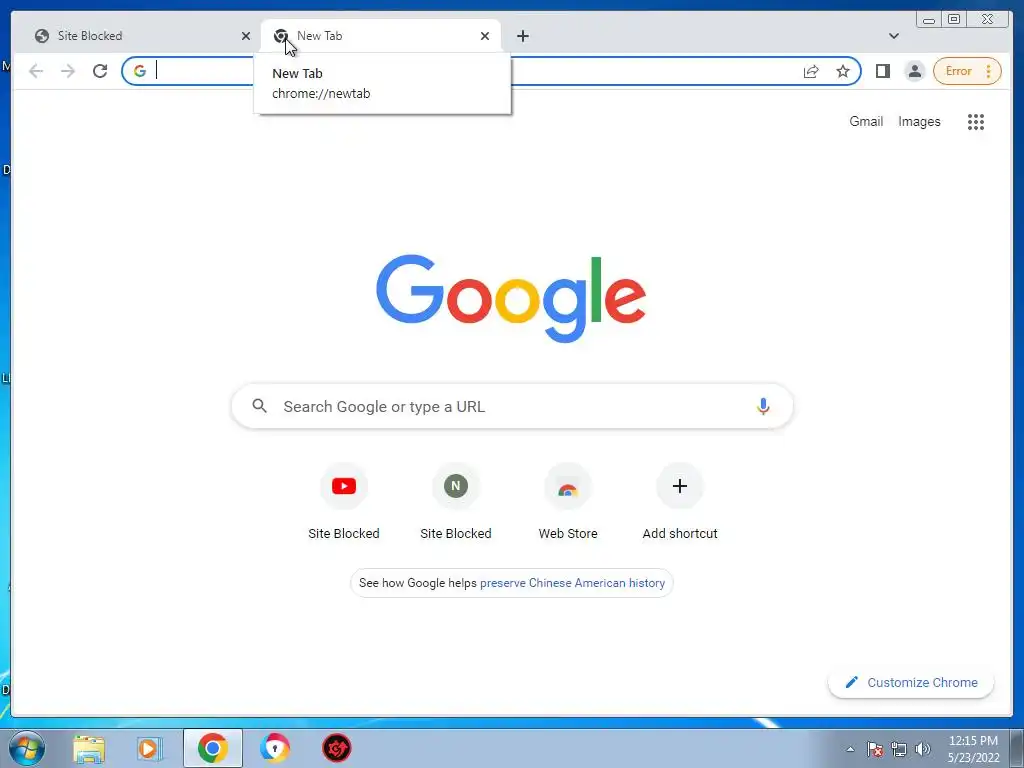The image size is (1024, 768).
Task: Open the N Site Blocked shortcut
Action: pos(456,502)
